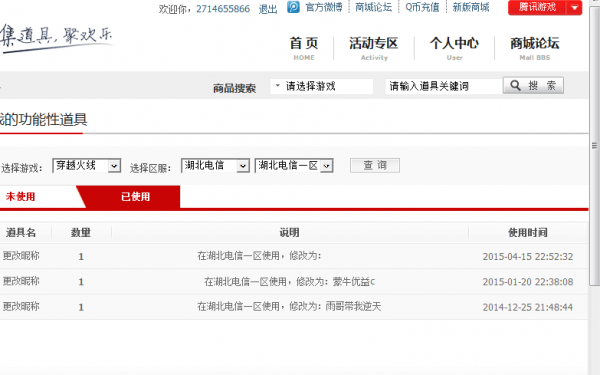Open the Q币充值 link

[x=422, y=7]
